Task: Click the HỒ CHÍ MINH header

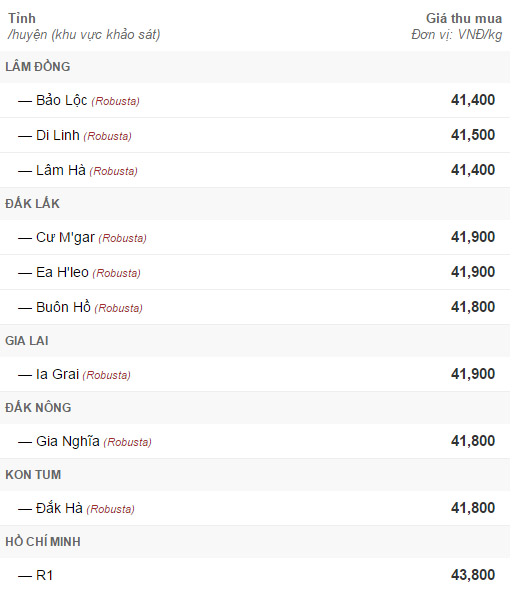Action: point(255,542)
